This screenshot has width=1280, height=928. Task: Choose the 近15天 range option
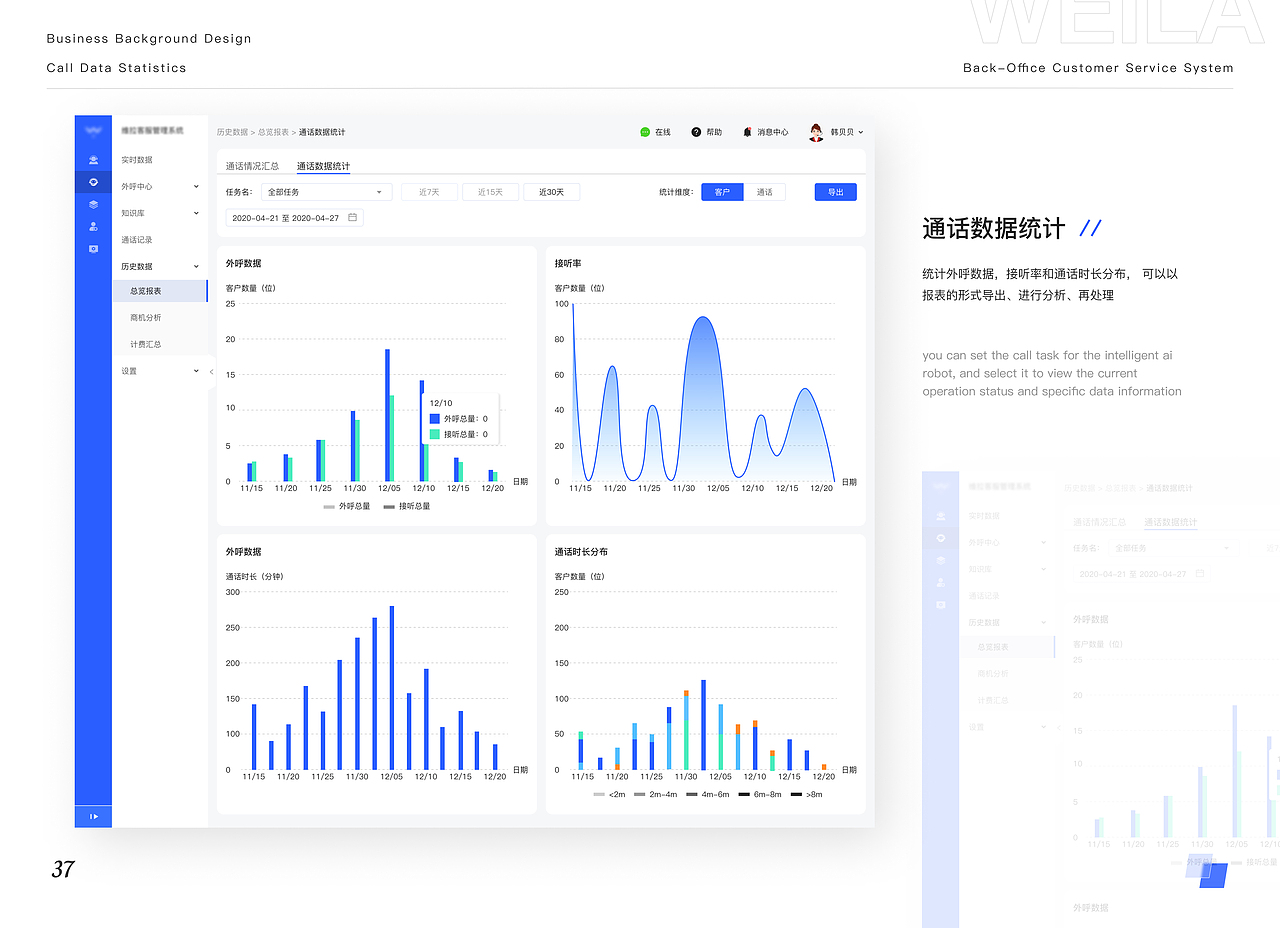pyautogui.click(x=490, y=192)
